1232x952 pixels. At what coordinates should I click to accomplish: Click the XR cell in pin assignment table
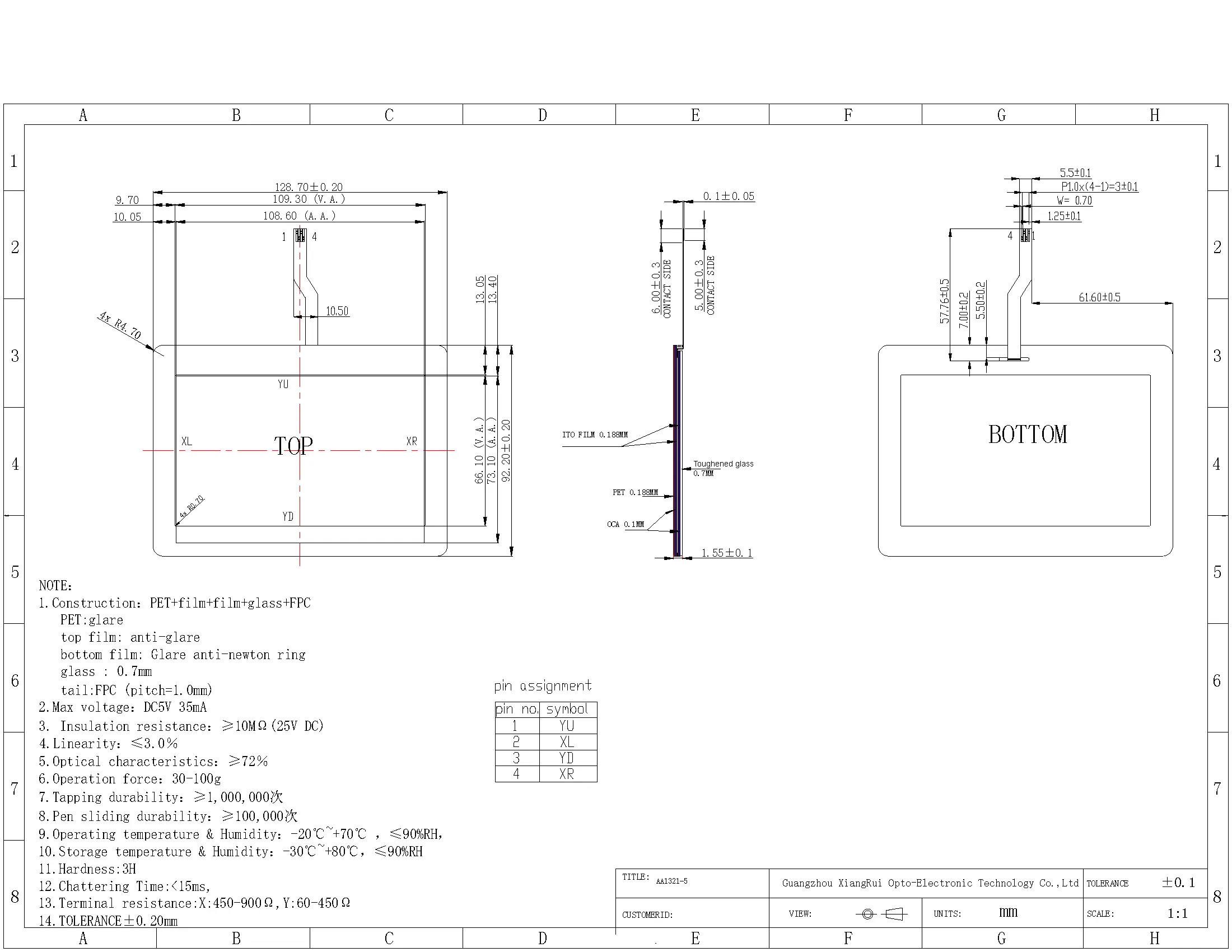pos(567,774)
